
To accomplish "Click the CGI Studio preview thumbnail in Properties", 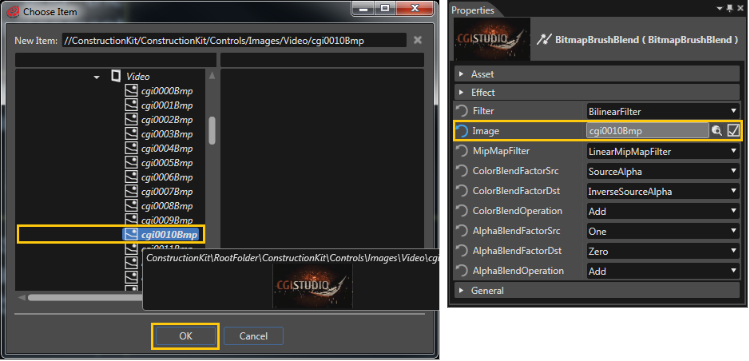I will 492,39.
